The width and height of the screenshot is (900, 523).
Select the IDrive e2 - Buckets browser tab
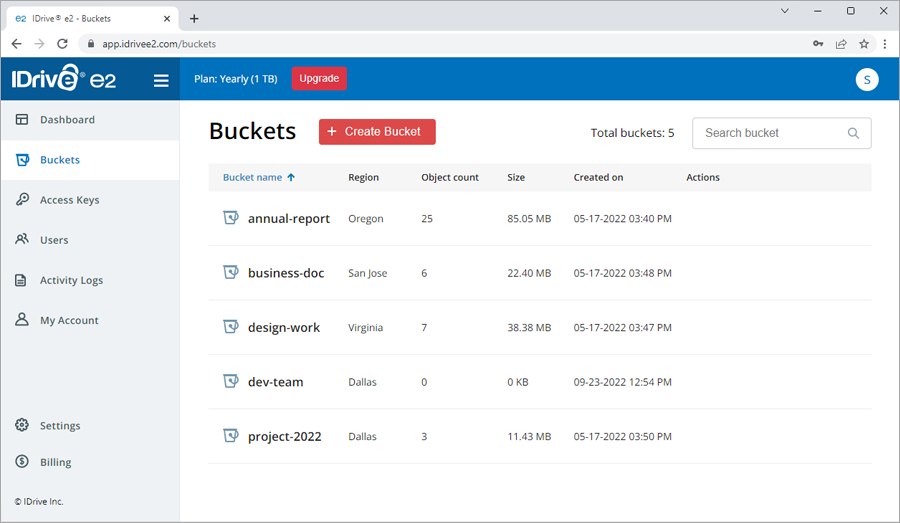click(x=93, y=18)
